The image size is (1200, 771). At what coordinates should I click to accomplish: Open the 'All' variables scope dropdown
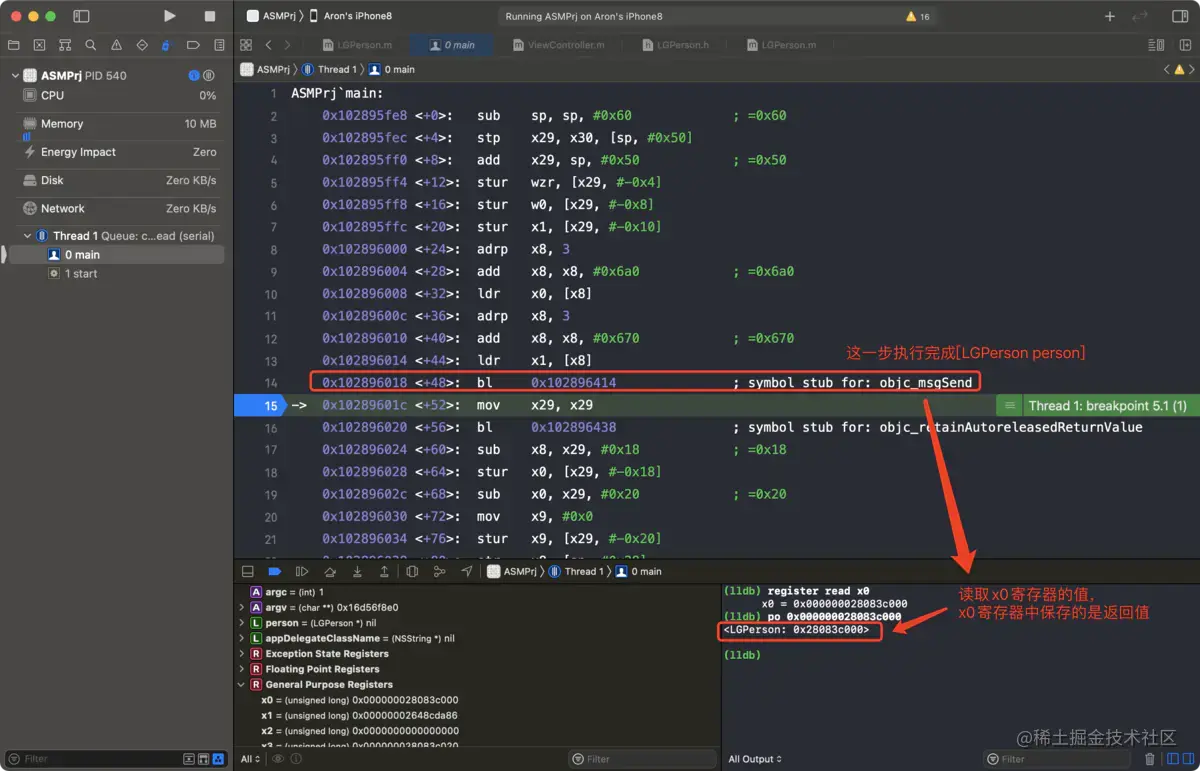tap(250, 759)
